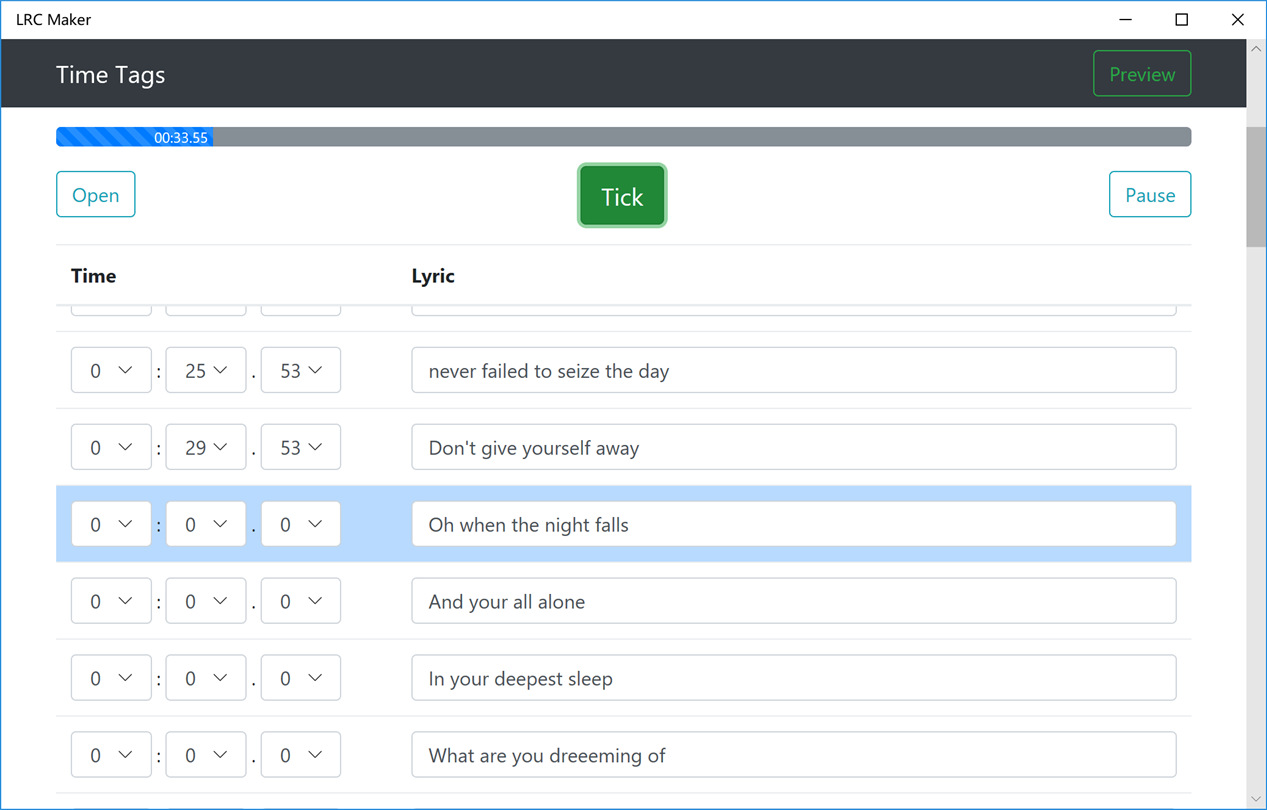Open hundredths dropdown in 'In your deepest sleep' row
This screenshot has width=1267, height=810.
(301, 678)
